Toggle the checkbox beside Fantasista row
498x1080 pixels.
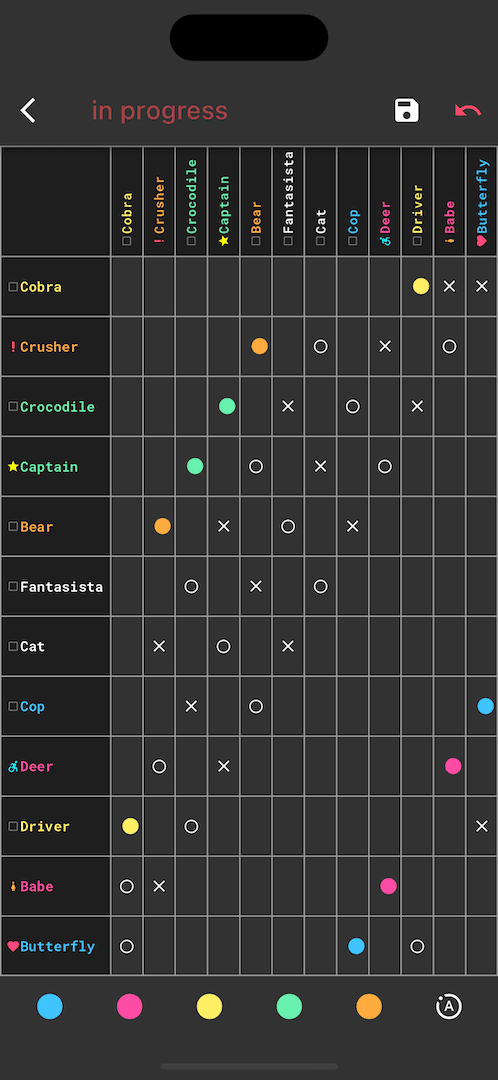13,586
